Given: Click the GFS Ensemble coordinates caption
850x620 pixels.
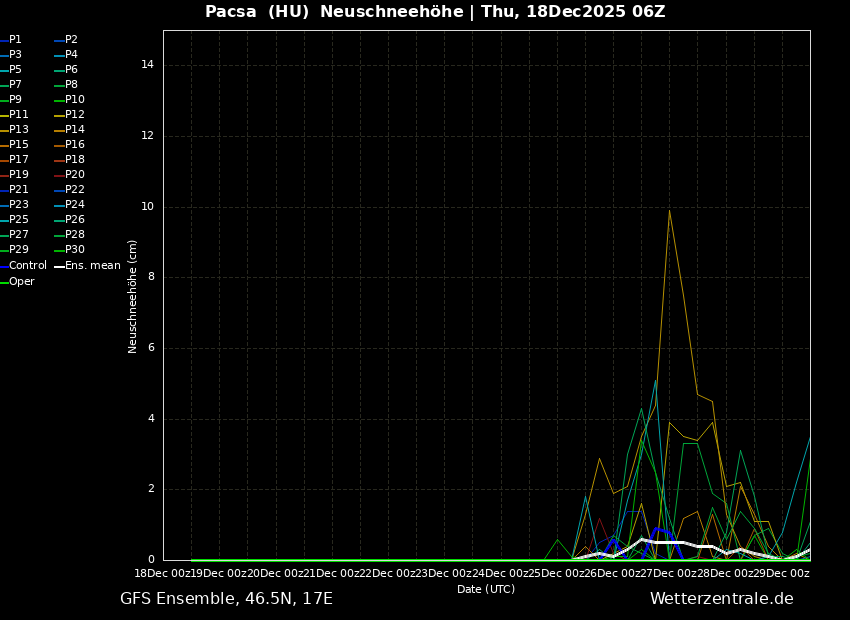Looking at the screenshot, I should point(226,599).
